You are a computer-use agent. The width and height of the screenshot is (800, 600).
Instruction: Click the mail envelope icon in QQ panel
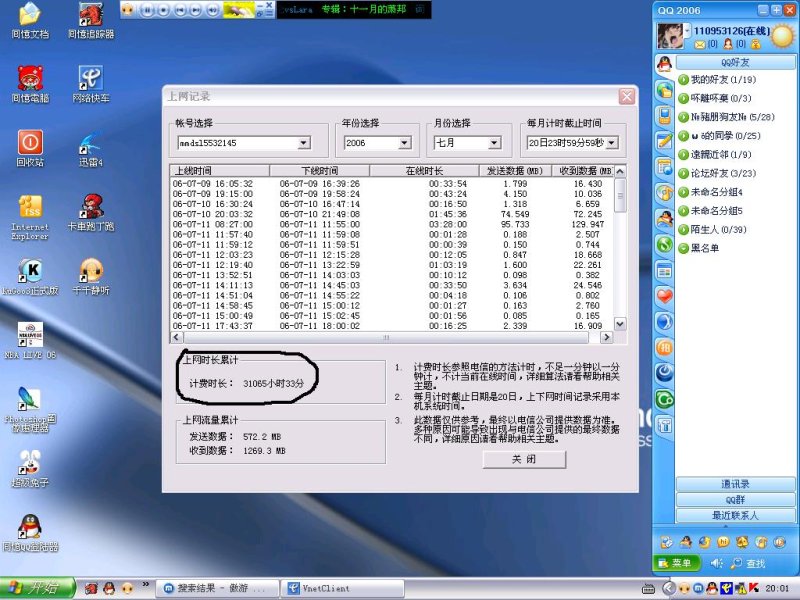point(700,44)
